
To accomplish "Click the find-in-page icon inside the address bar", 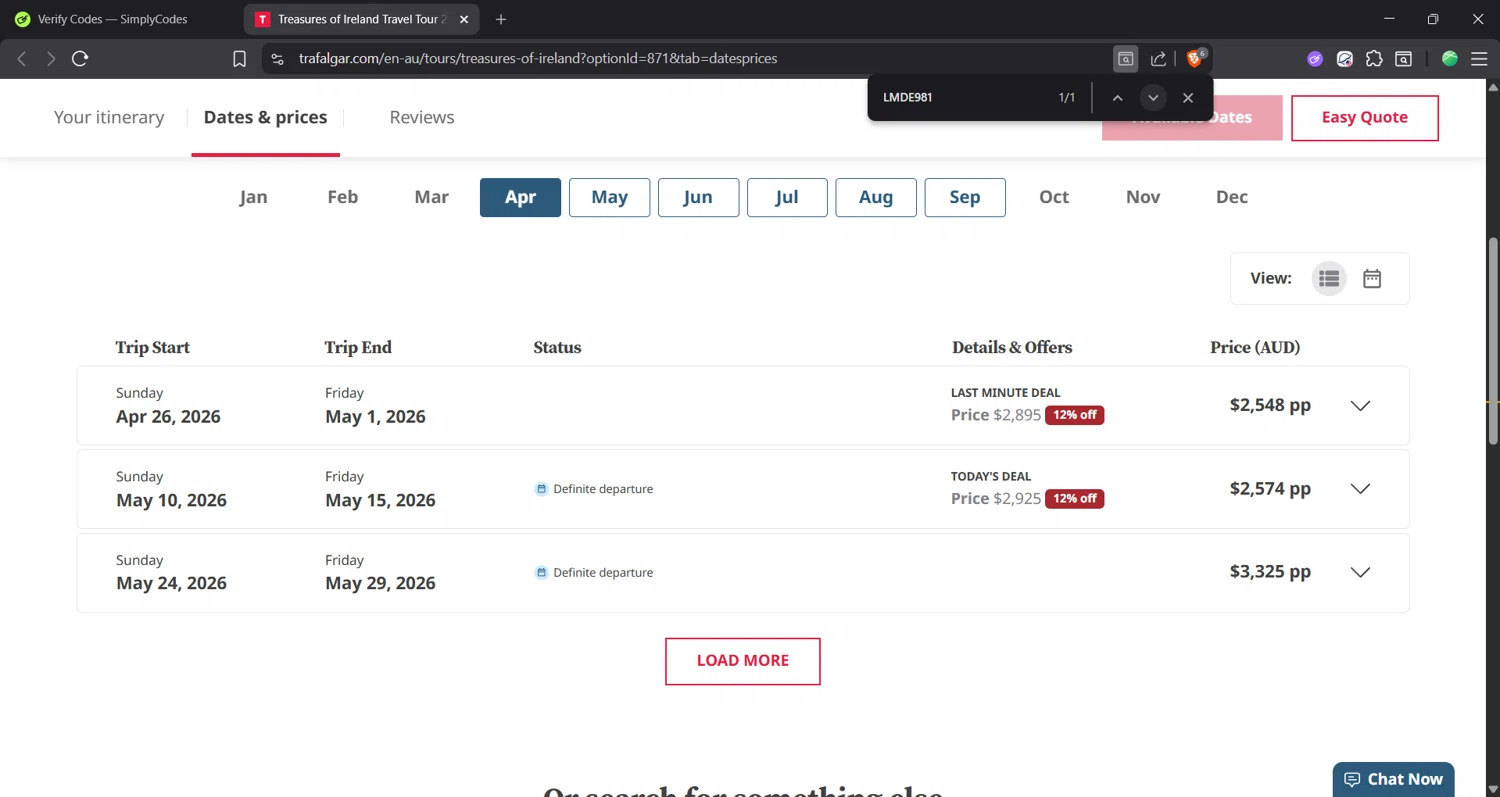I will [x=1126, y=59].
